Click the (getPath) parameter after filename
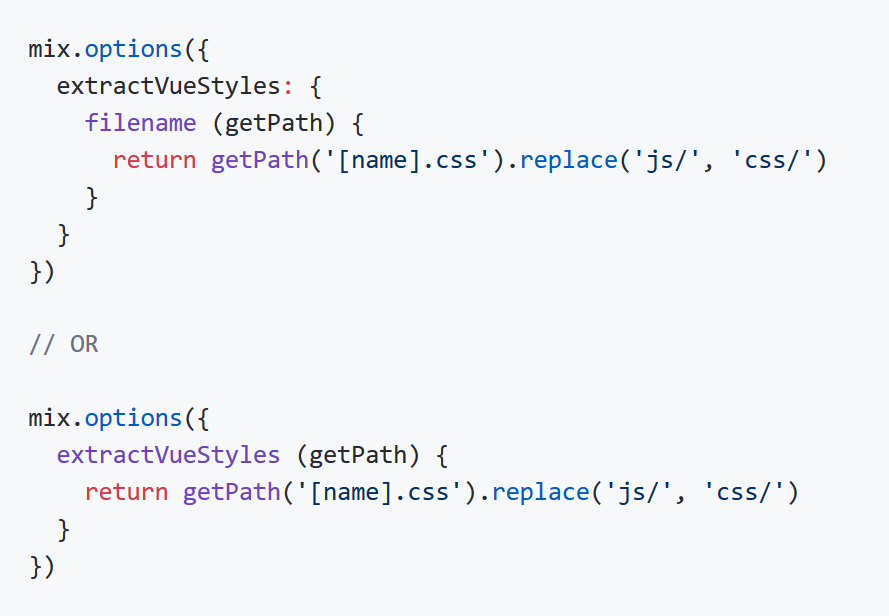The width and height of the screenshot is (889, 616). [x=274, y=124]
